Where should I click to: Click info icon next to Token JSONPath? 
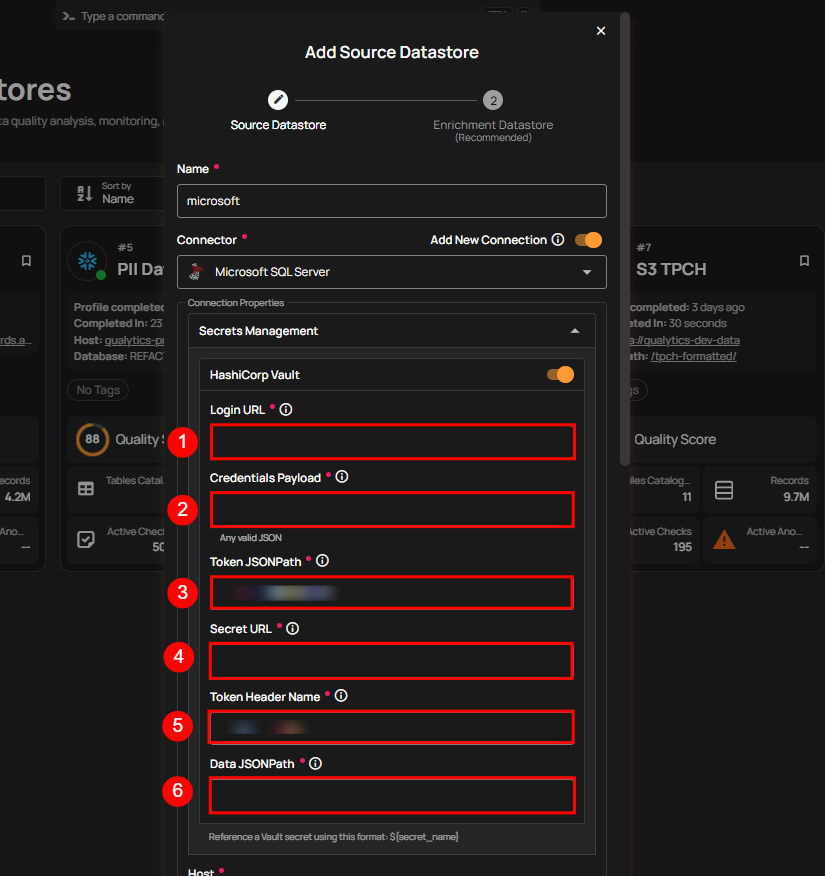click(322, 562)
